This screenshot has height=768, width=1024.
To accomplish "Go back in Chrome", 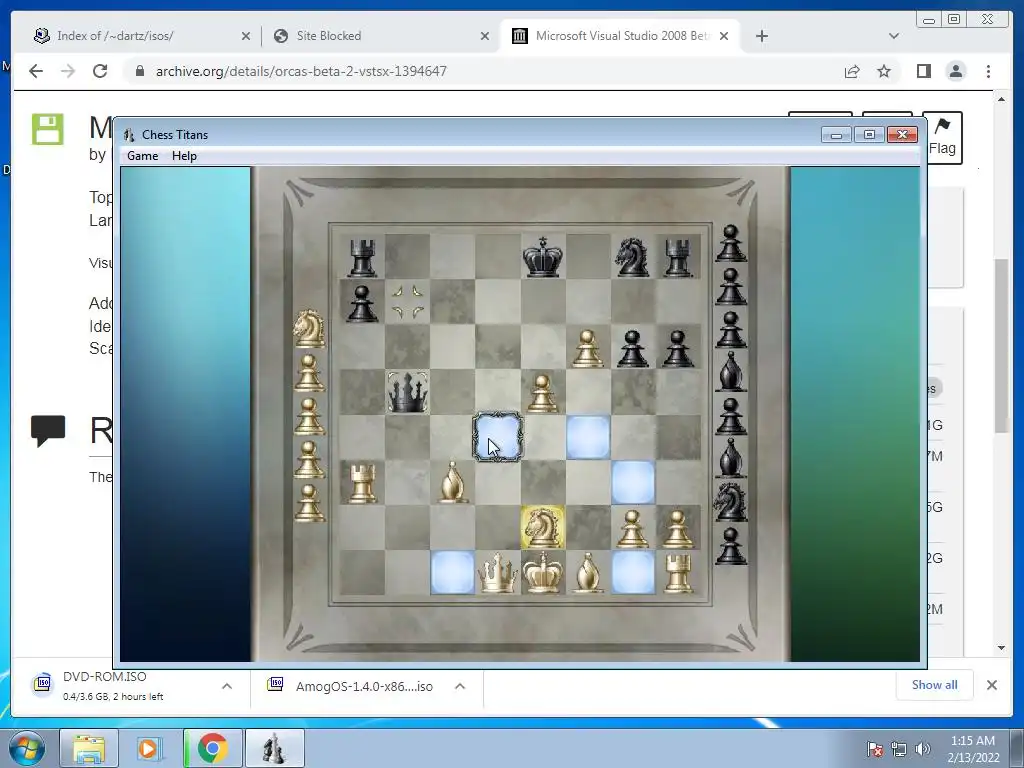I will pyautogui.click(x=36, y=71).
